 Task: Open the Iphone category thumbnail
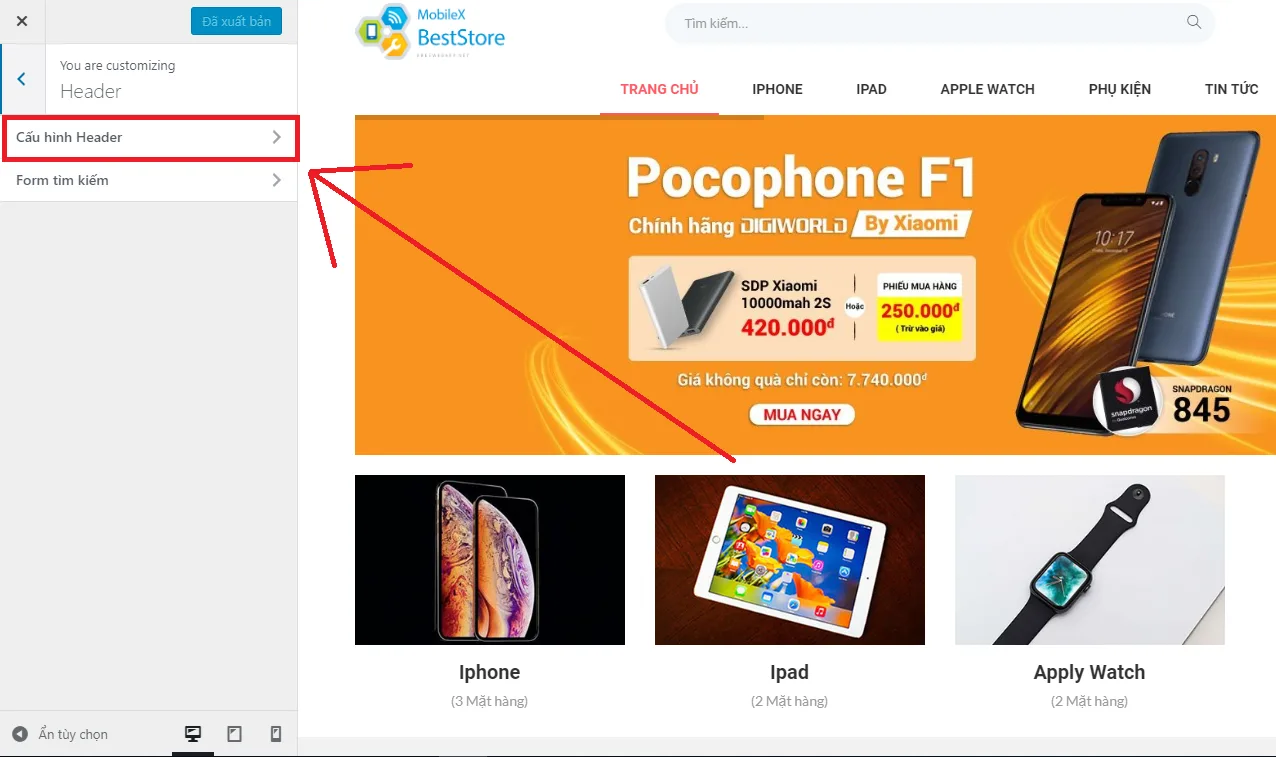[490, 560]
